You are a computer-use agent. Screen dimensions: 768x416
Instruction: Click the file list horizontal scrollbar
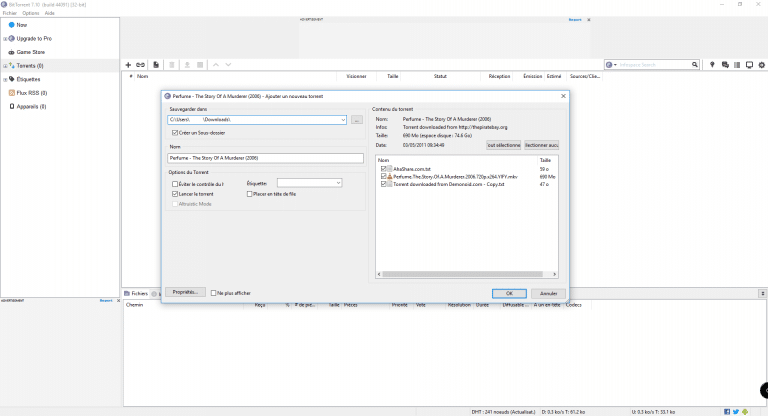462,274
